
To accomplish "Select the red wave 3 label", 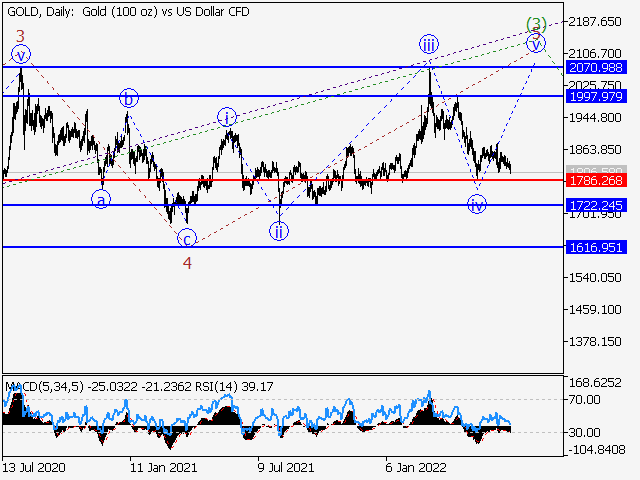I will click(20, 37).
